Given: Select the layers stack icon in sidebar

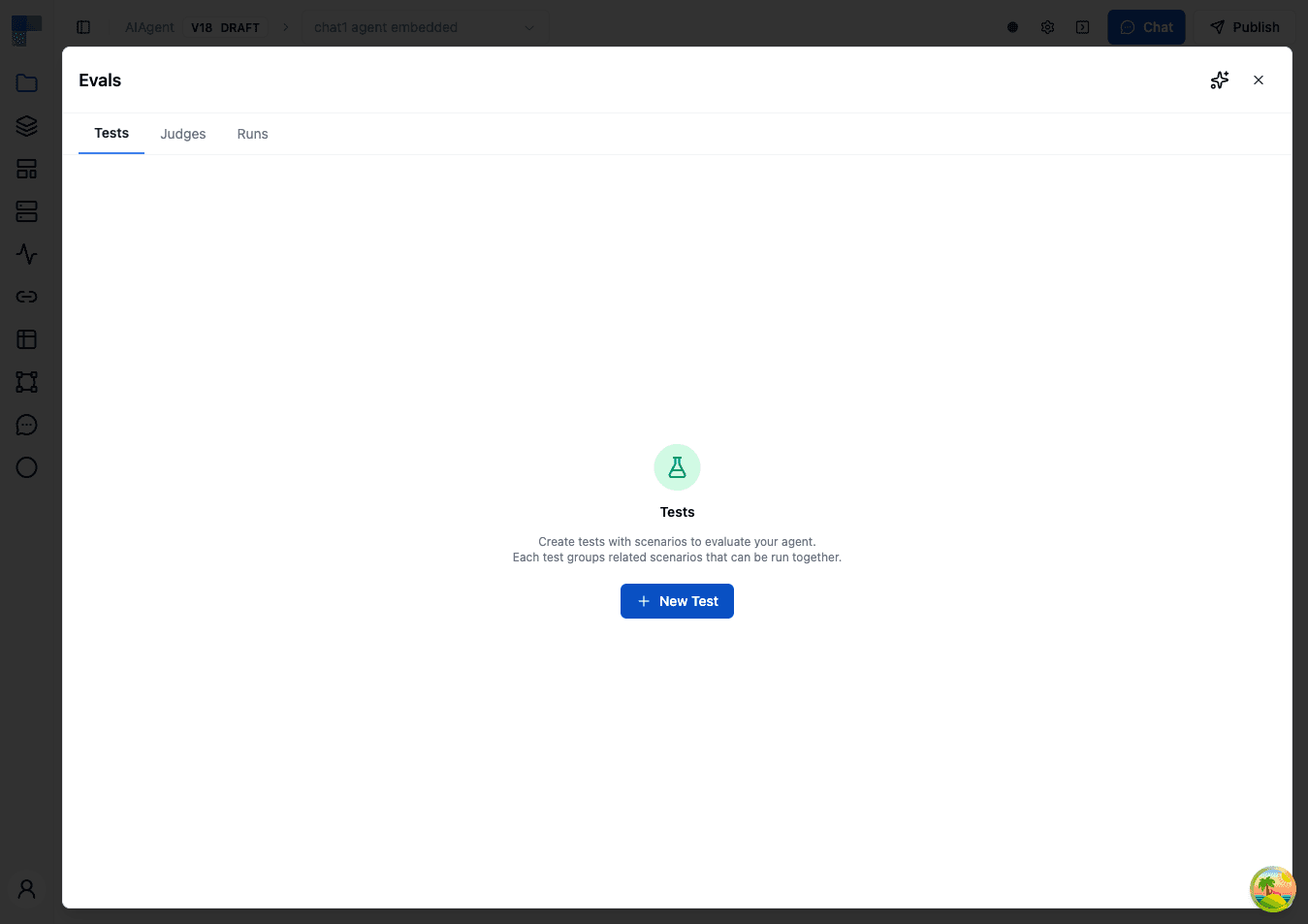Looking at the screenshot, I should (x=26, y=126).
